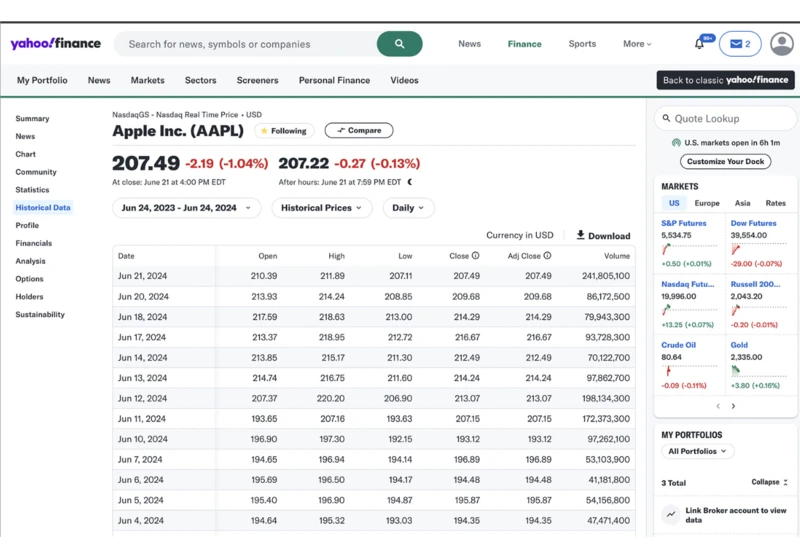Open Sustainability in left sidebar
800x560 pixels.
point(40,315)
